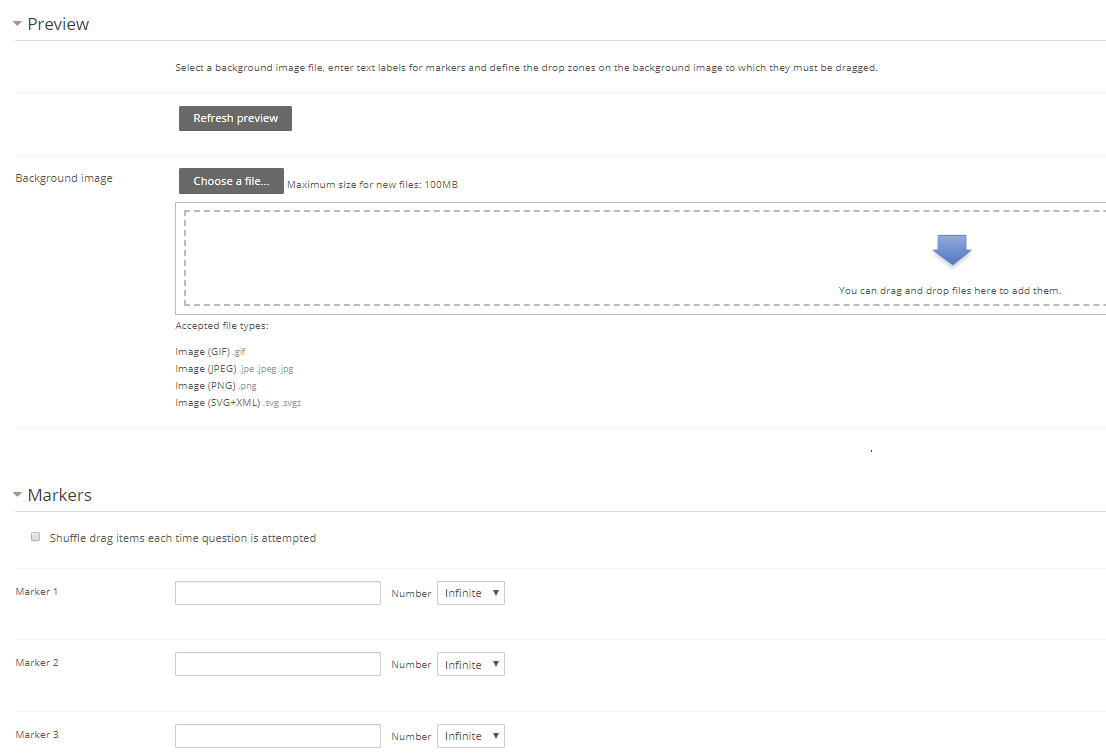Click the 'Image (JPEG)' file type line

point(234,368)
